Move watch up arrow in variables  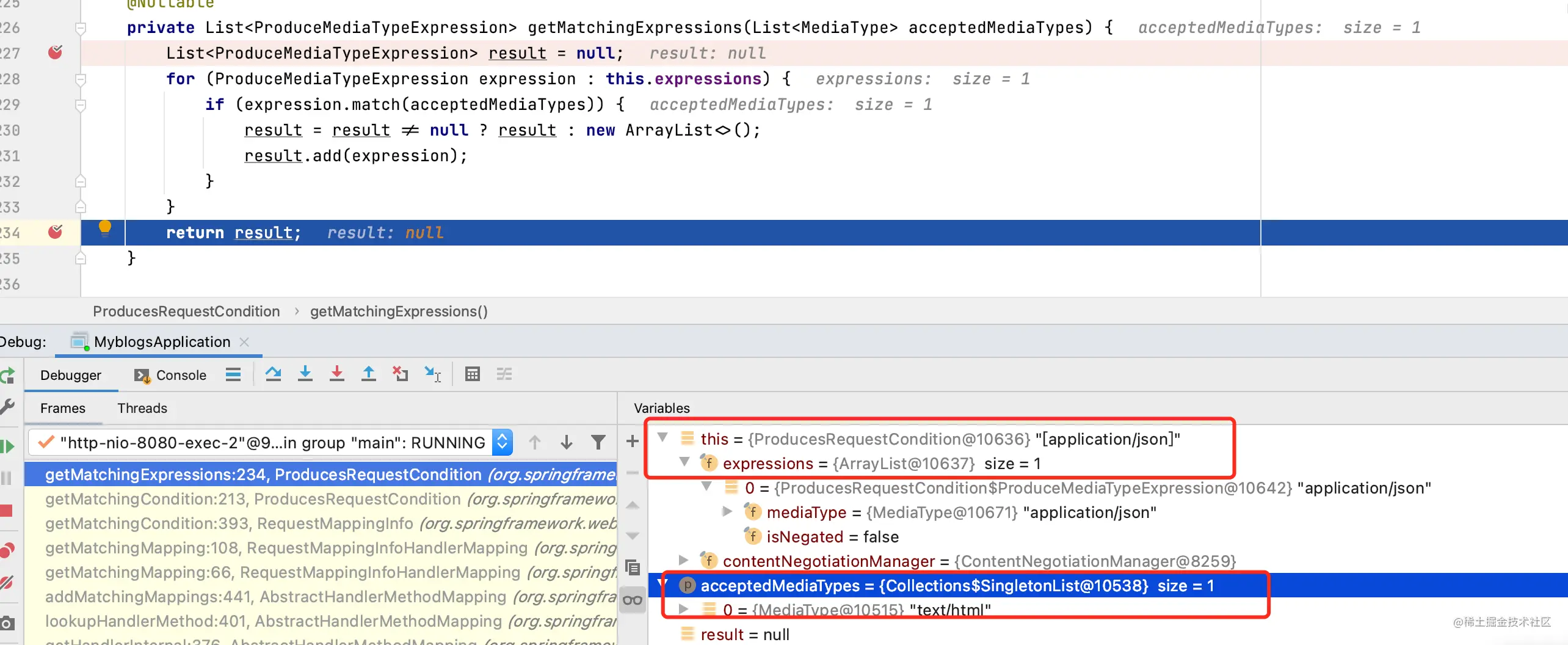coord(633,505)
